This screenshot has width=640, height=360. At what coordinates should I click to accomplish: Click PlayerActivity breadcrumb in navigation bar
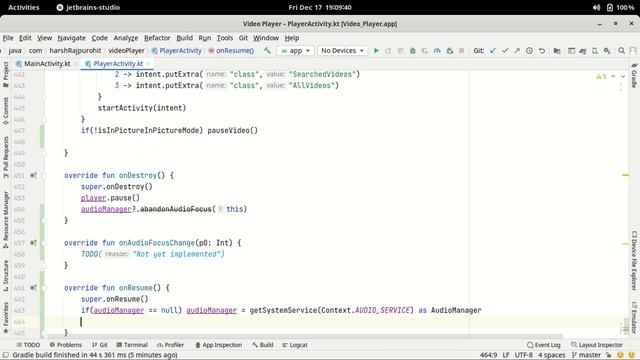tap(177, 51)
